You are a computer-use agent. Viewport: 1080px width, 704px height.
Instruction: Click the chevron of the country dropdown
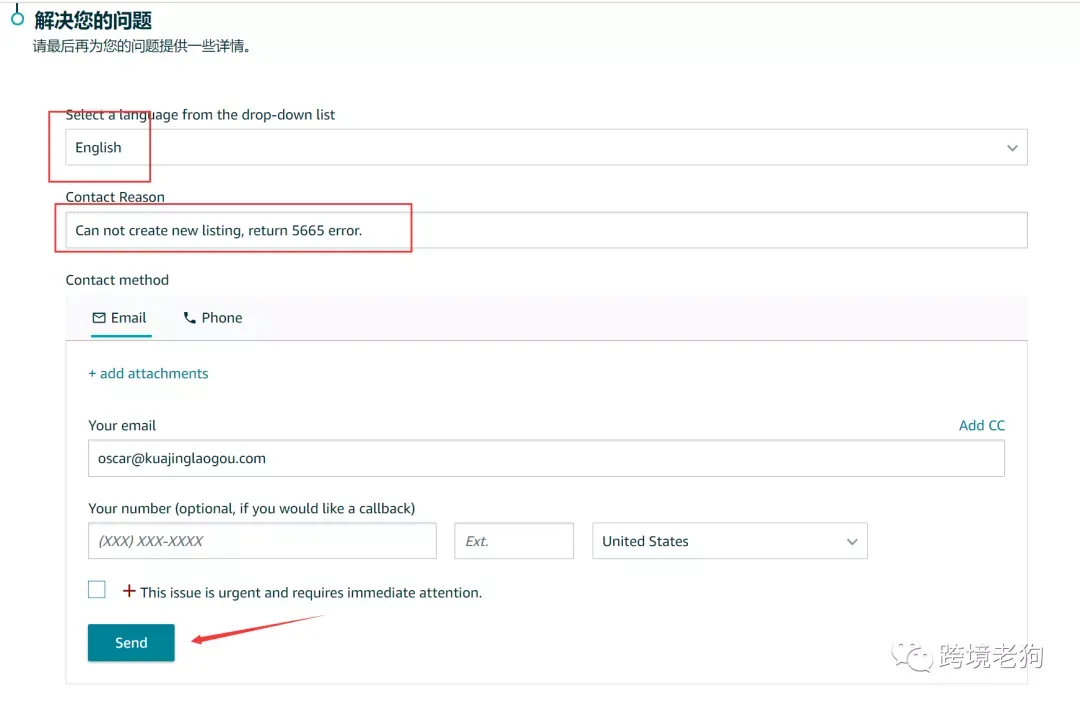click(x=852, y=541)
